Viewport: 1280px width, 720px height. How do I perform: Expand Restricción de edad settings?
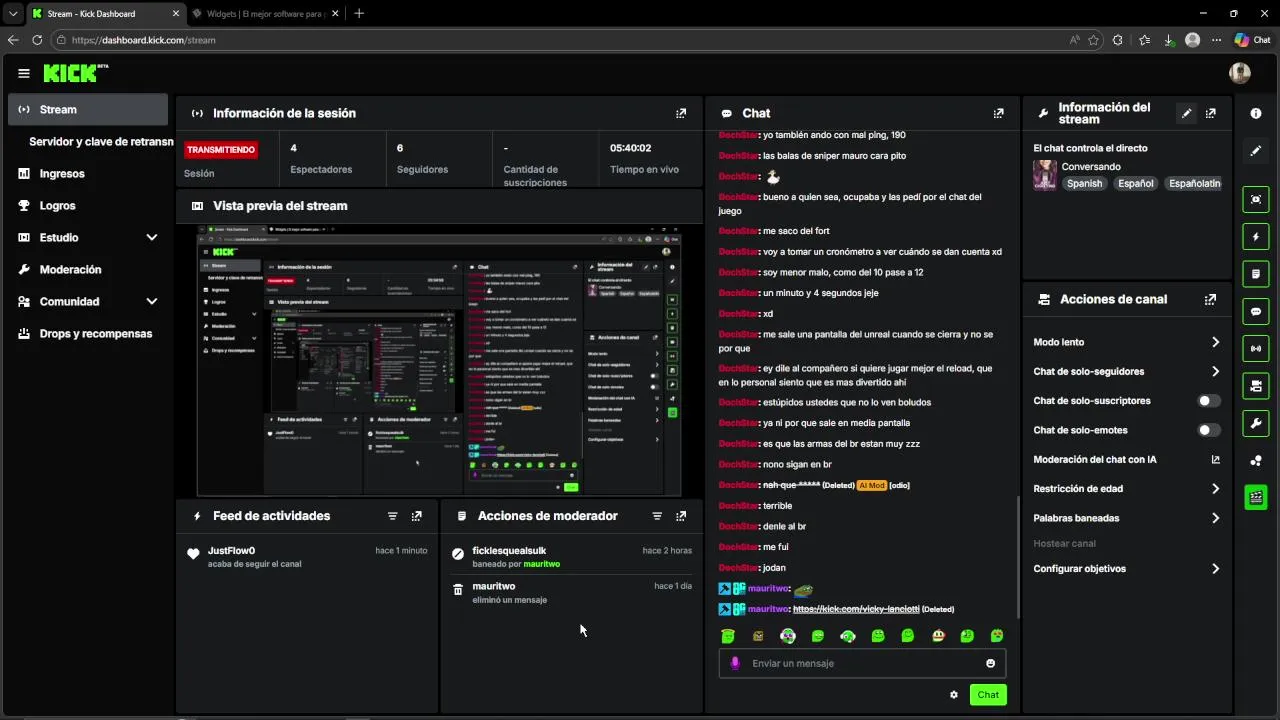(x=1215, y=489)
